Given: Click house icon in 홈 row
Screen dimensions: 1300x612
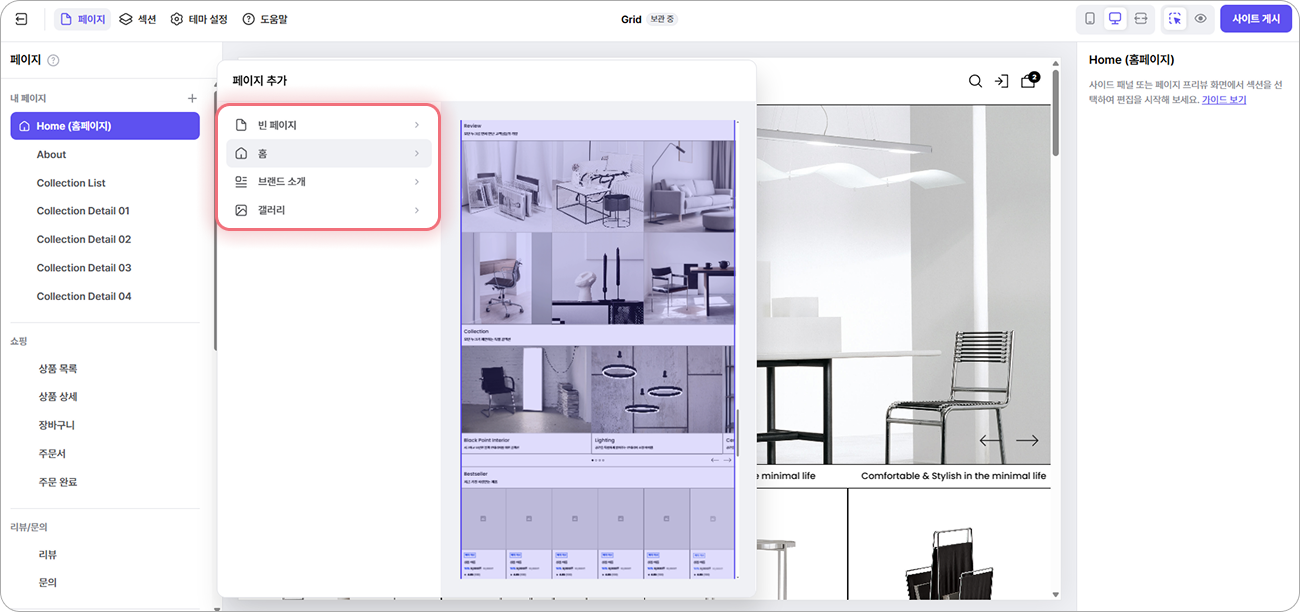Looking at the screenshot, I should click(241, 153).
